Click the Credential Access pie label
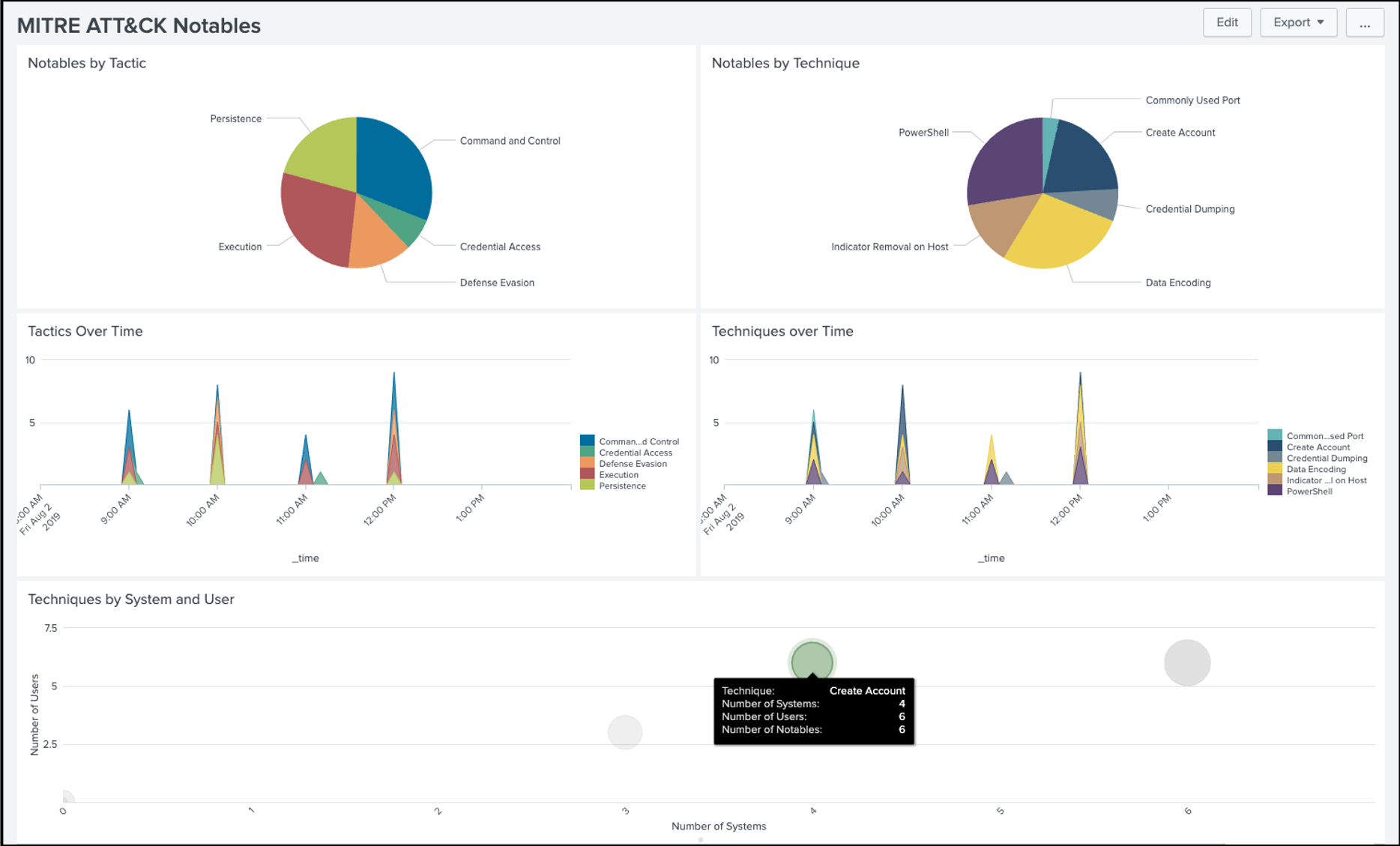 pyautogui.click(x=500, y=247)
